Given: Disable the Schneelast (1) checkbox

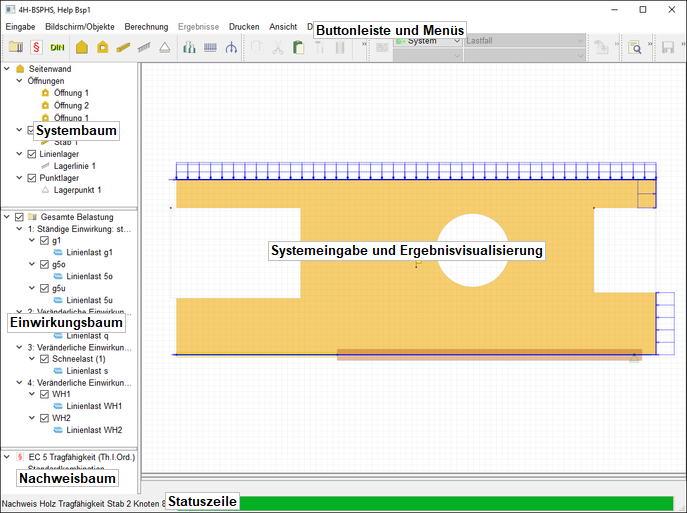Looking at the screenshot, I should click(x=44, y=358).
